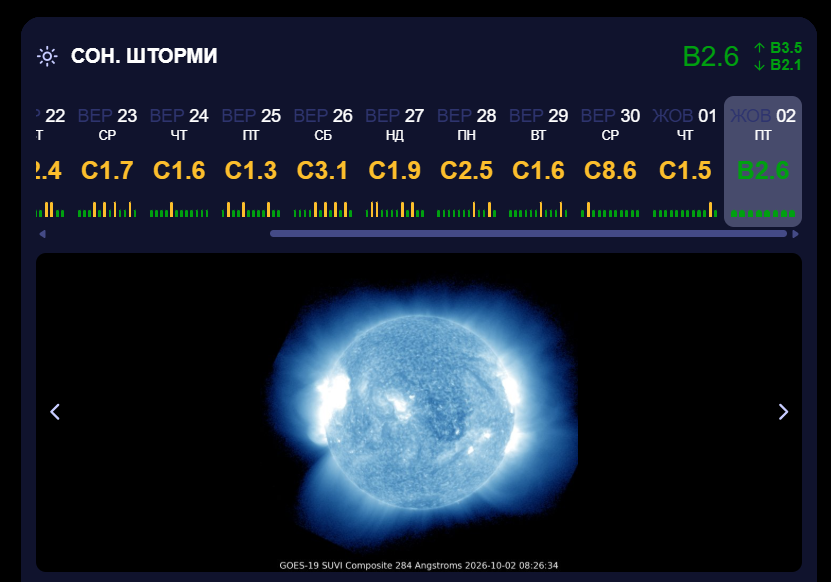Click the left arrow of the date scrollbar
This screenshot has width=831, height=582.
coord(42,234)
